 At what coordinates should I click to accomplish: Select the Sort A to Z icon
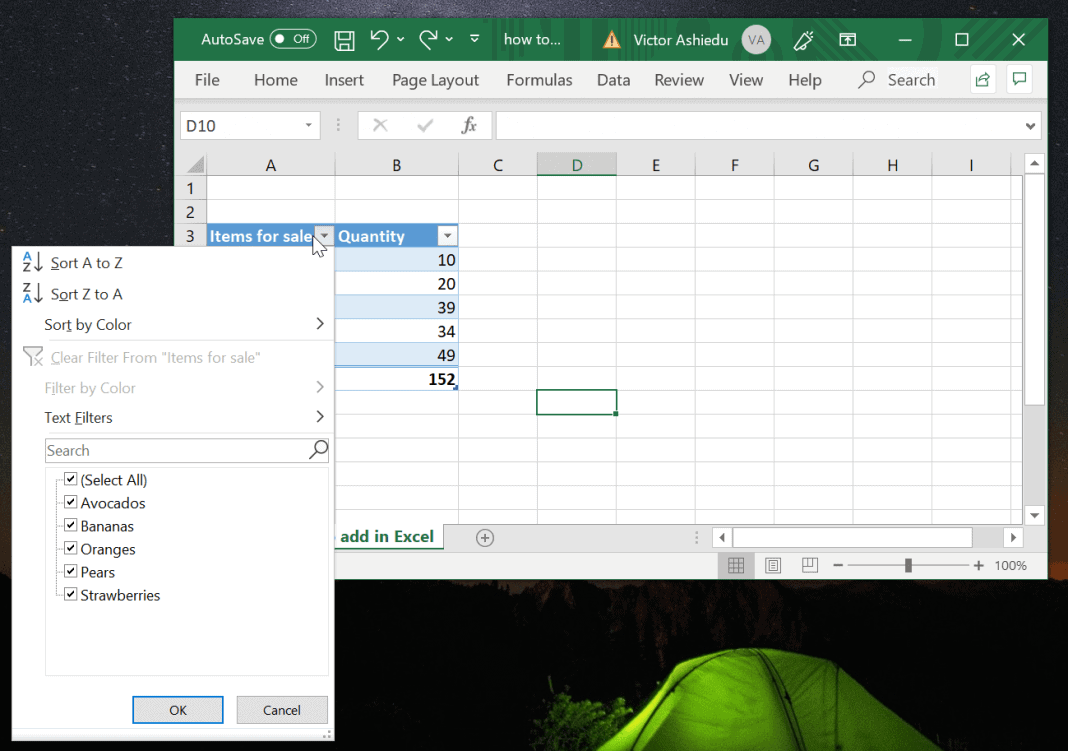tap(33, 262)
